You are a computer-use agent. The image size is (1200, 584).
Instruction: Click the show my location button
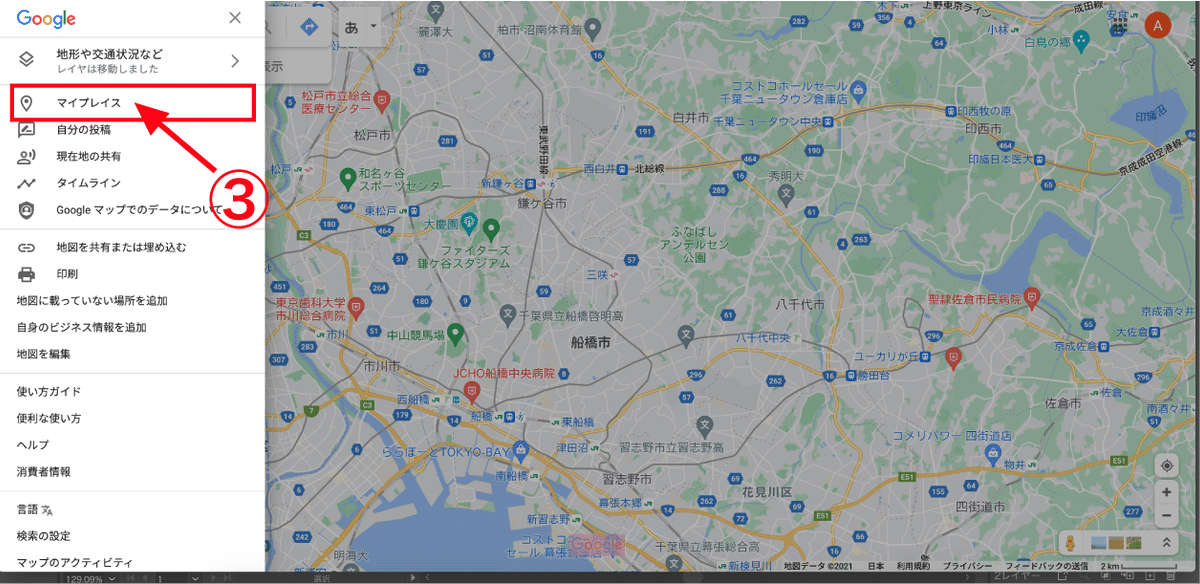tap(1166, 466)
